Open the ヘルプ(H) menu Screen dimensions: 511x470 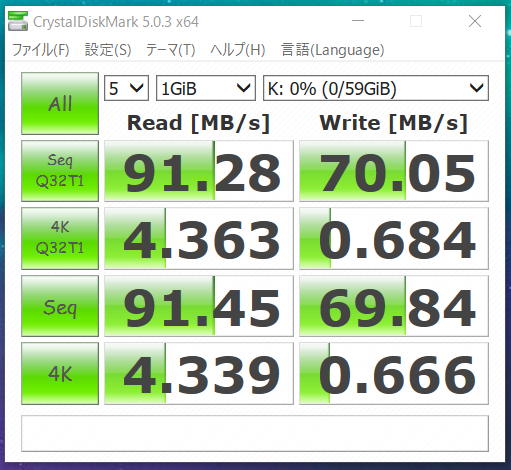[x=238, y=50]
